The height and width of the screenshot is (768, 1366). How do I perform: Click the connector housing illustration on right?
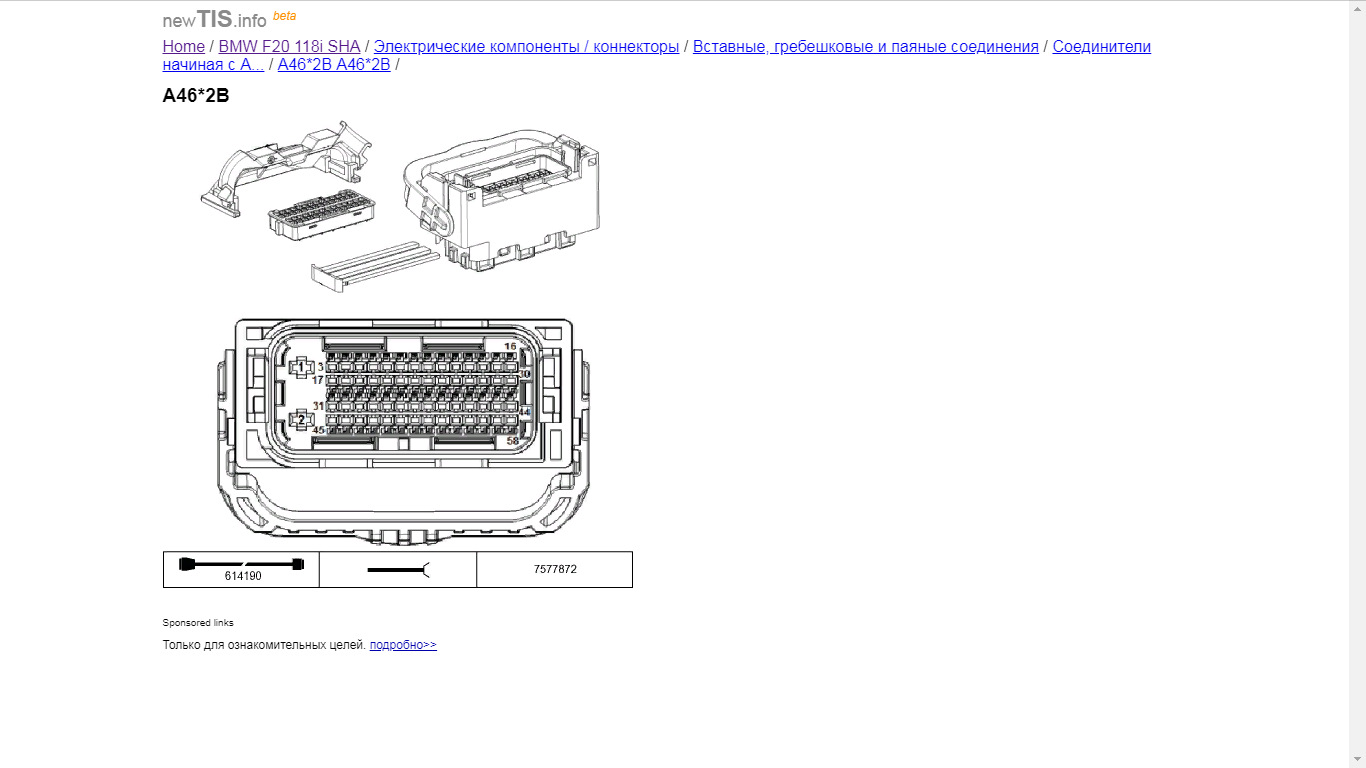[503, 200]
